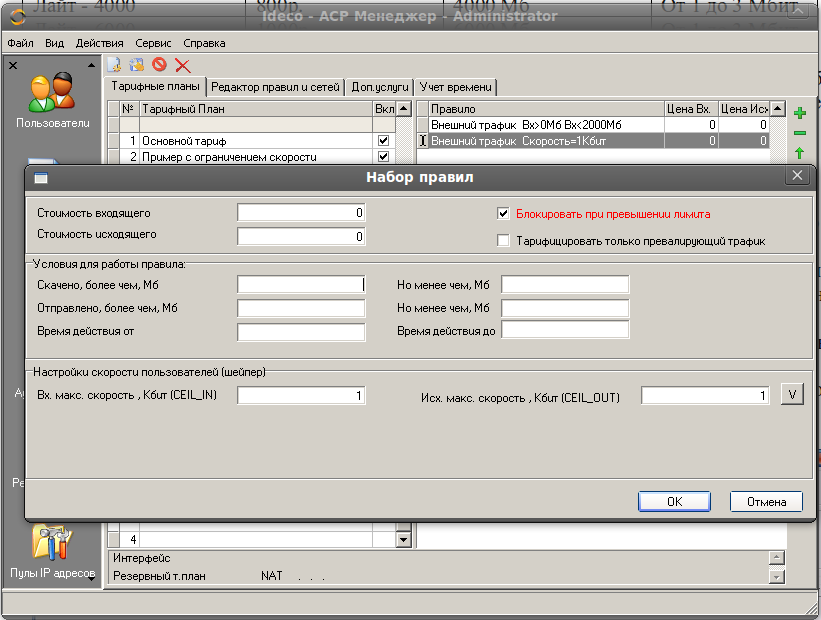This screenshot has height=620, width=821.
Task: Click the new tariff plan document icon
Action: tap(115, 65)
